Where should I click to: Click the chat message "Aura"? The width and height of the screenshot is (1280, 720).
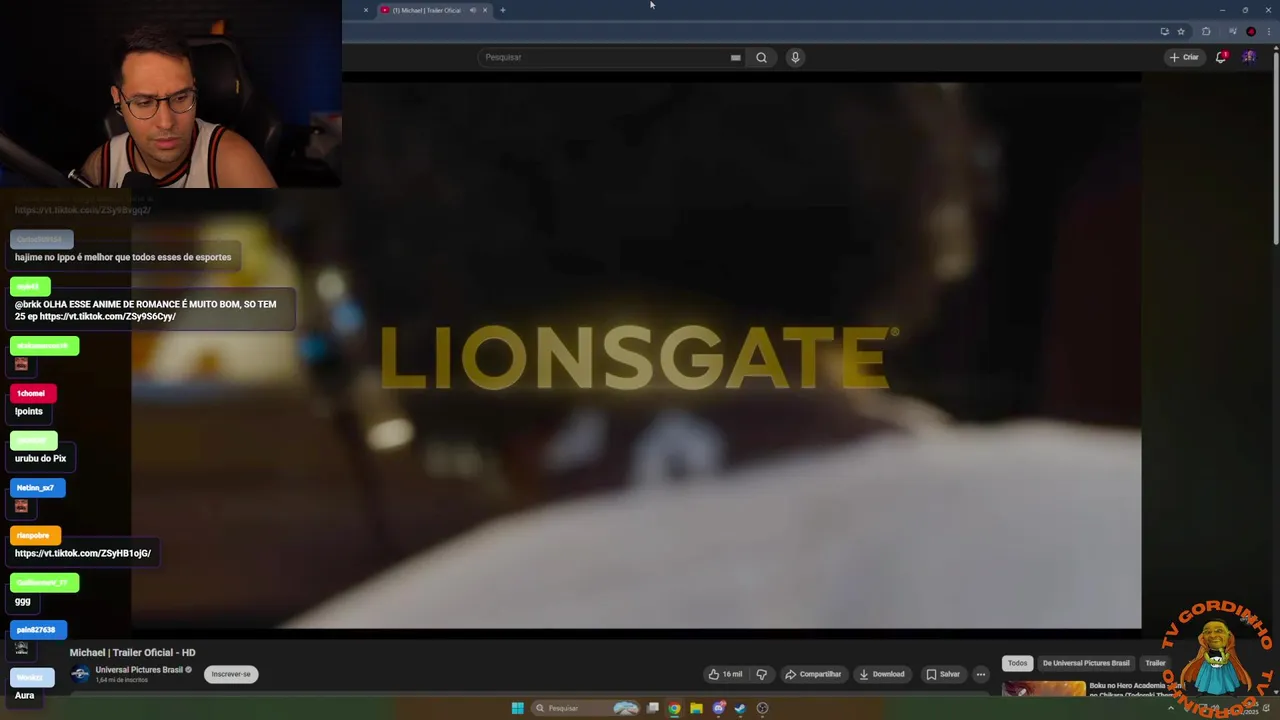(25, 695)
